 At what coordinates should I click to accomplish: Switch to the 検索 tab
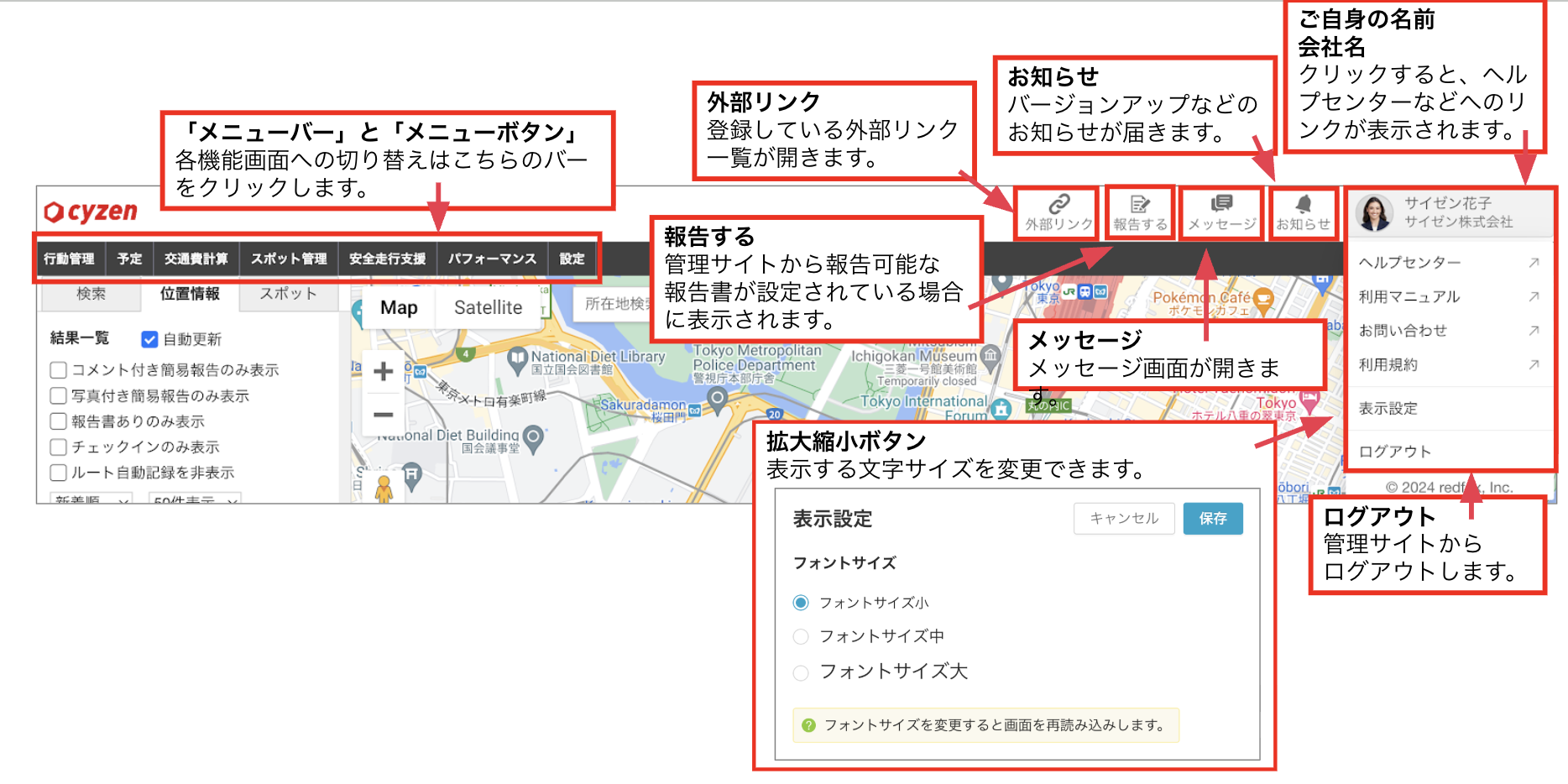point(91,294)
